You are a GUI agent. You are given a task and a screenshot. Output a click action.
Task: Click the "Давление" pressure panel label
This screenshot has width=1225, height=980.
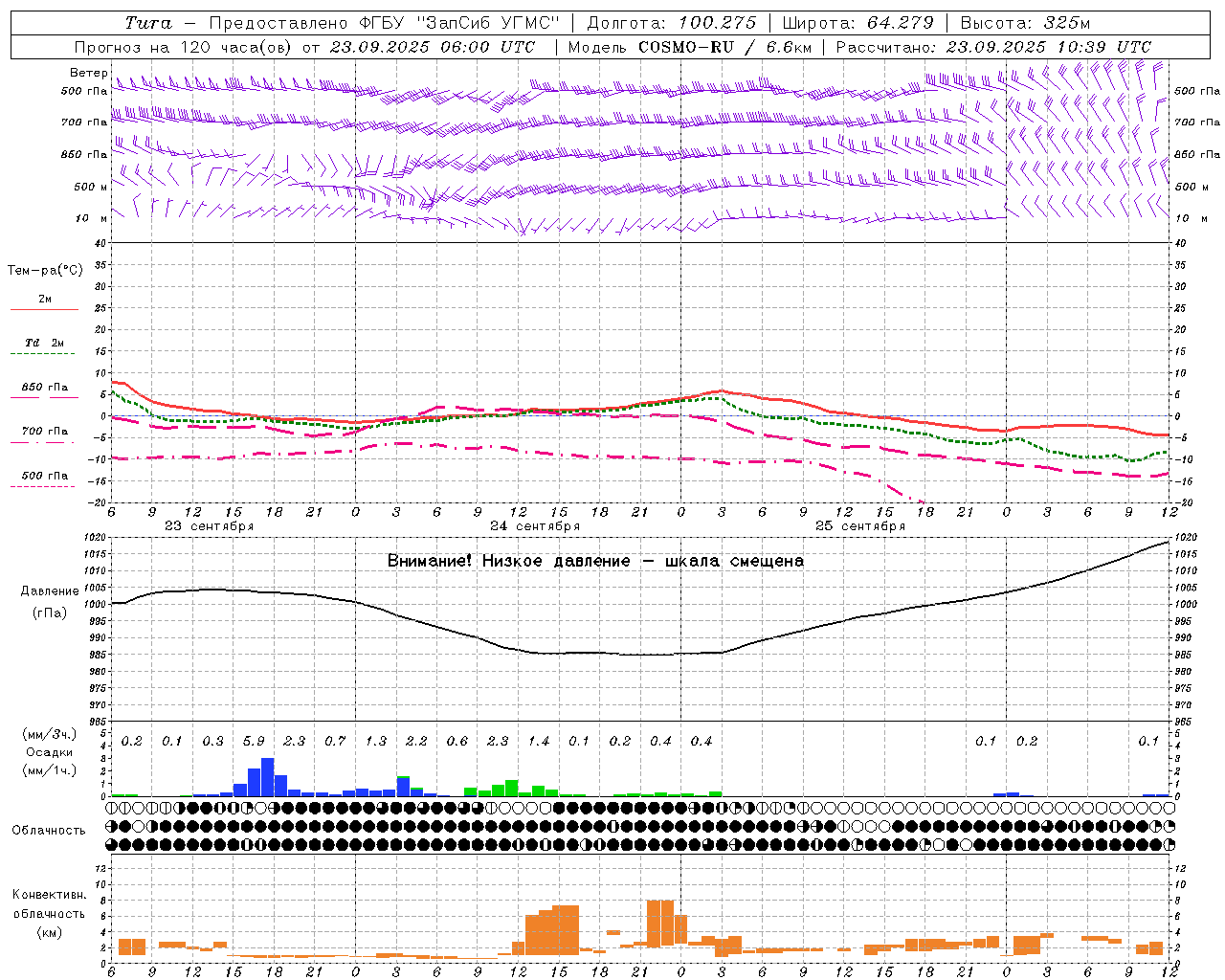pos(50,591)
